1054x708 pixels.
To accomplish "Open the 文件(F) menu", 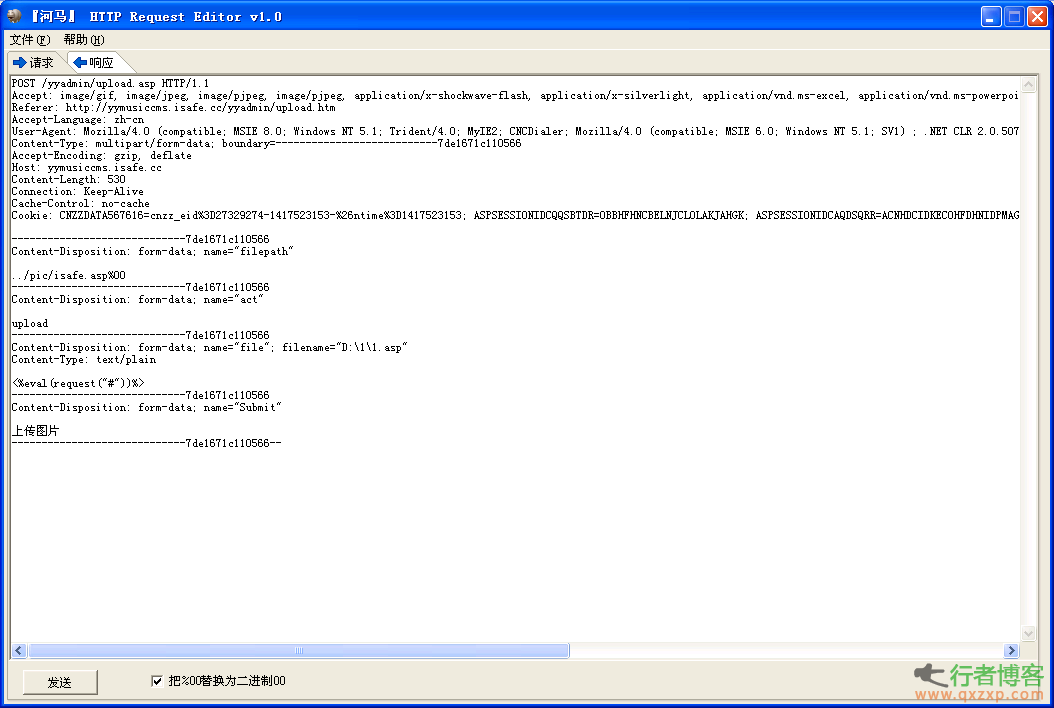I will (30, 40).
